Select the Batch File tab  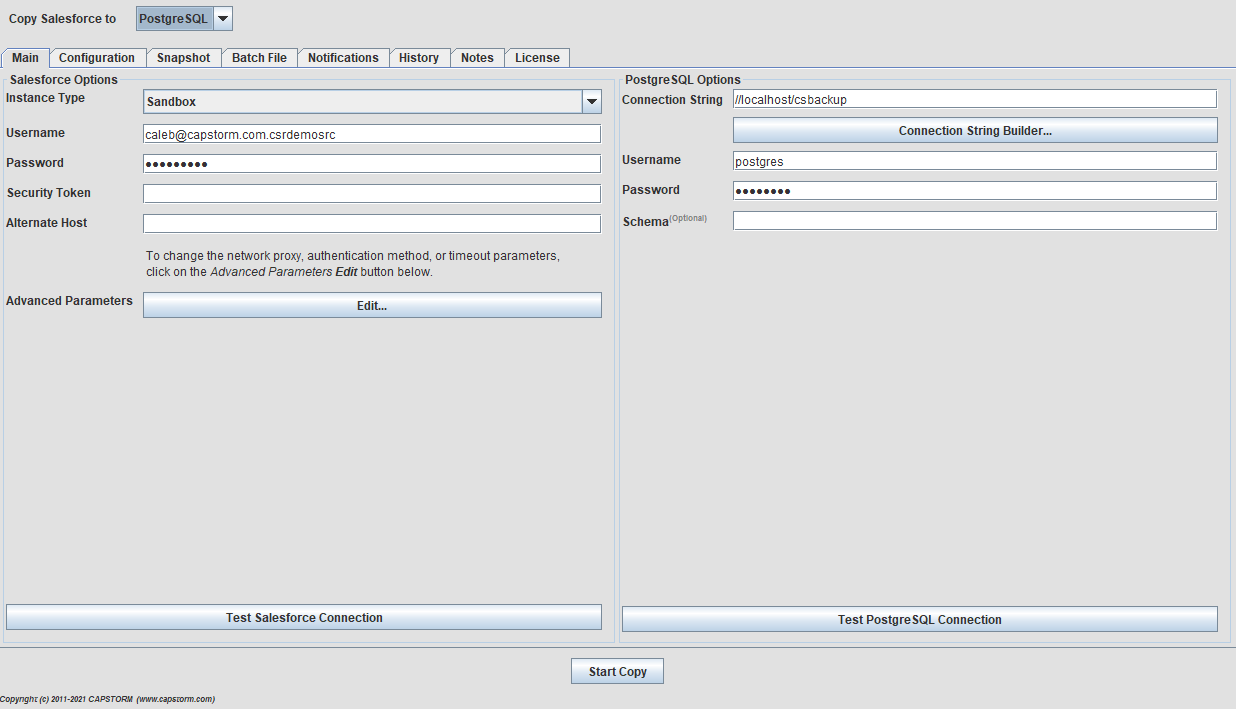click(259, 58)
